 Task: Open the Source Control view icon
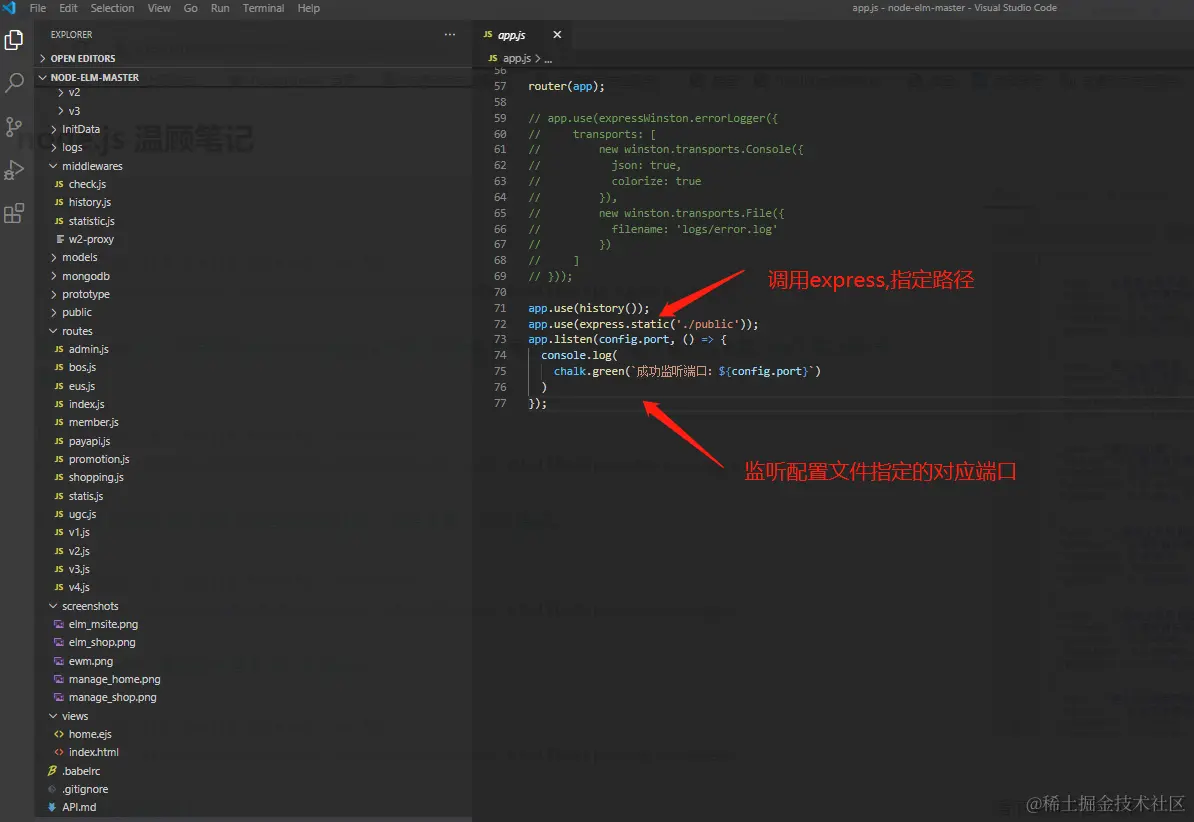(14, 126)
